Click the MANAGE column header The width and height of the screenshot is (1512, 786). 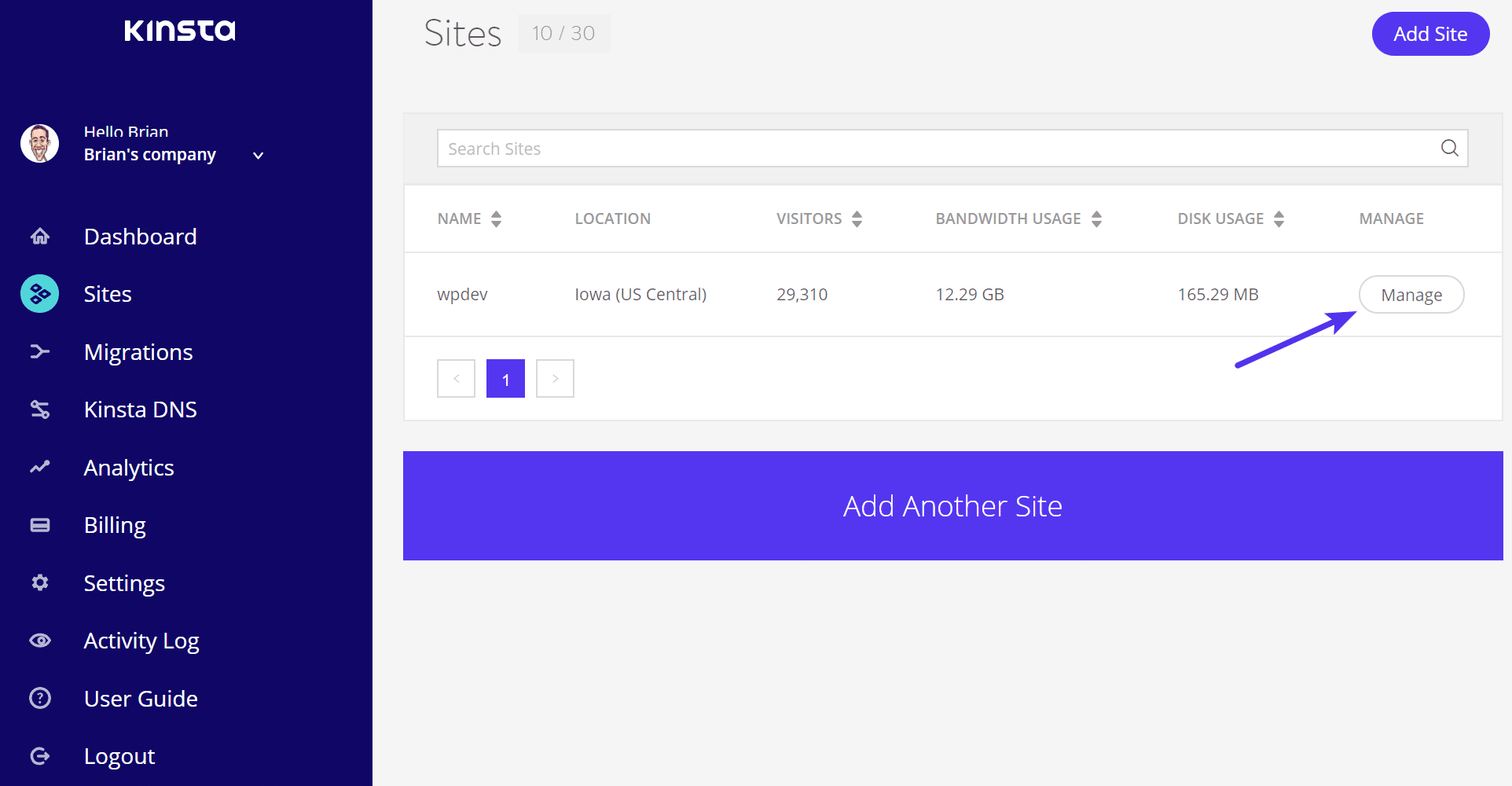coord(1392,219)
